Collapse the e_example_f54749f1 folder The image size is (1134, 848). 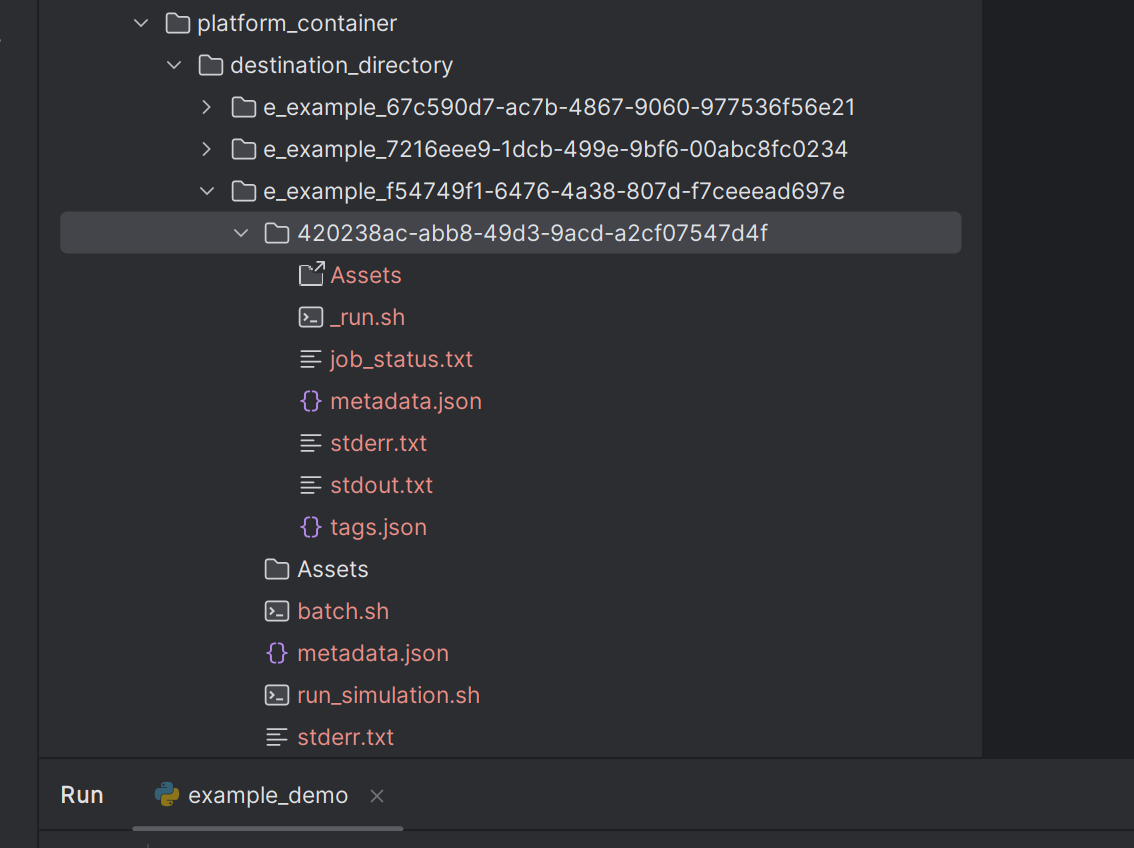click(x=207, y=191)
